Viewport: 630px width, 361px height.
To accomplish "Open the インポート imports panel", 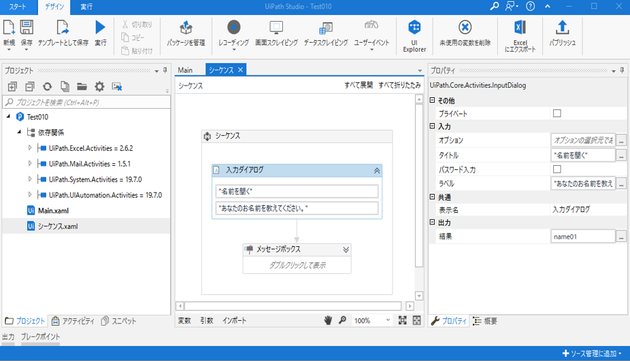I will coord(234,320).
